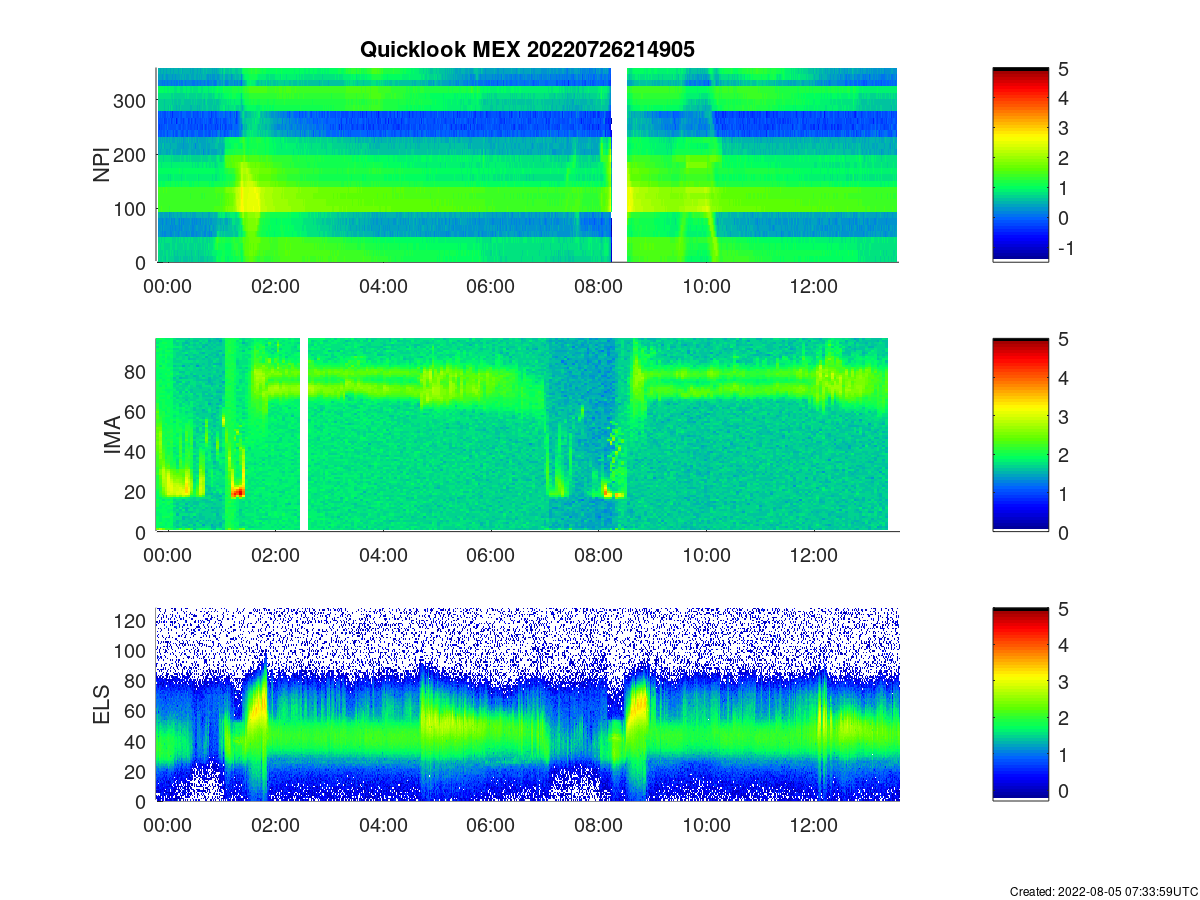Click the "08:00" tick under the ELS panel
Viewport: 1200px width, 900px height.
598,826
